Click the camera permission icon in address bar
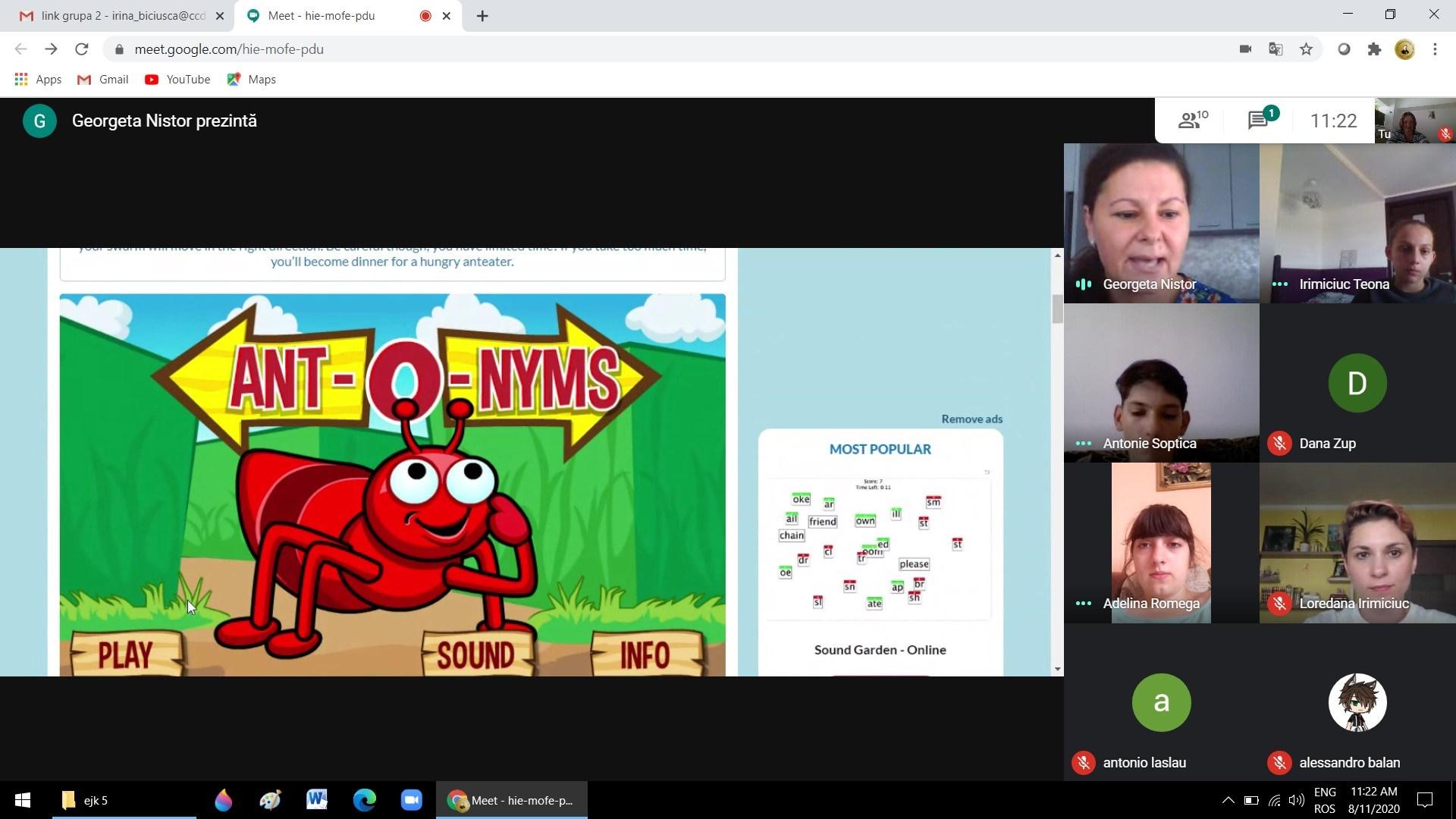Screen dimensions: 1456x819 click(1245, 49)
